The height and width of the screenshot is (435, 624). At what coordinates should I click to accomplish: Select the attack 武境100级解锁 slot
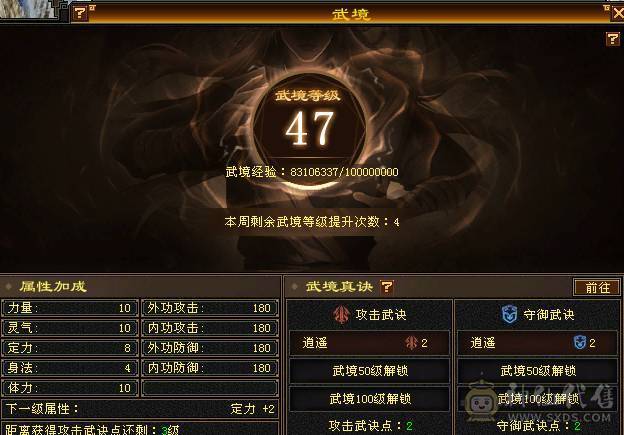370,399
